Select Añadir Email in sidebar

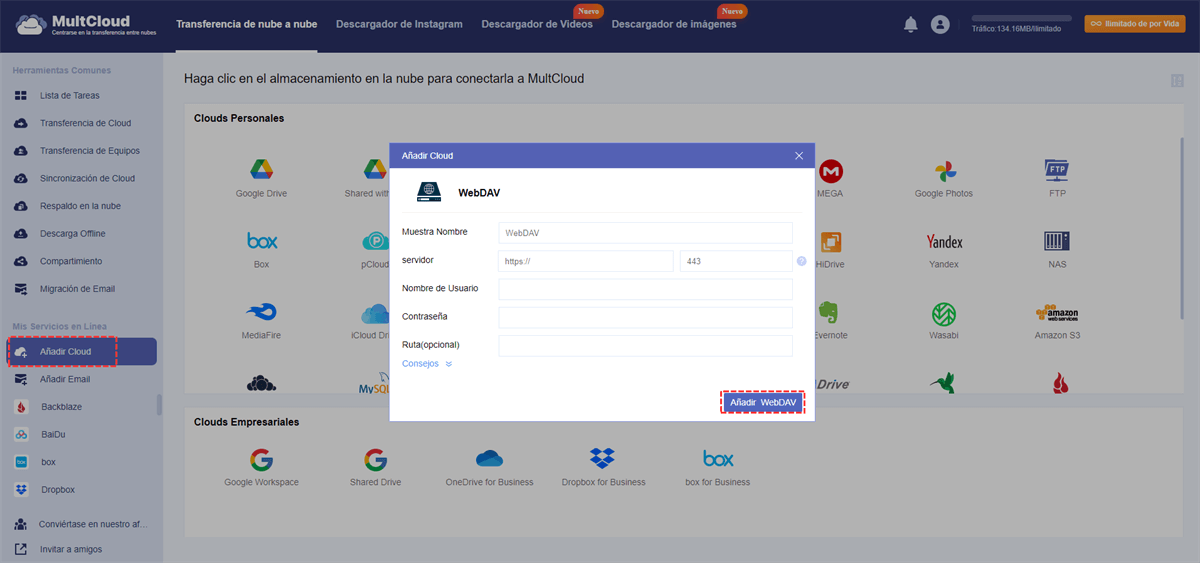coord(80,379)
